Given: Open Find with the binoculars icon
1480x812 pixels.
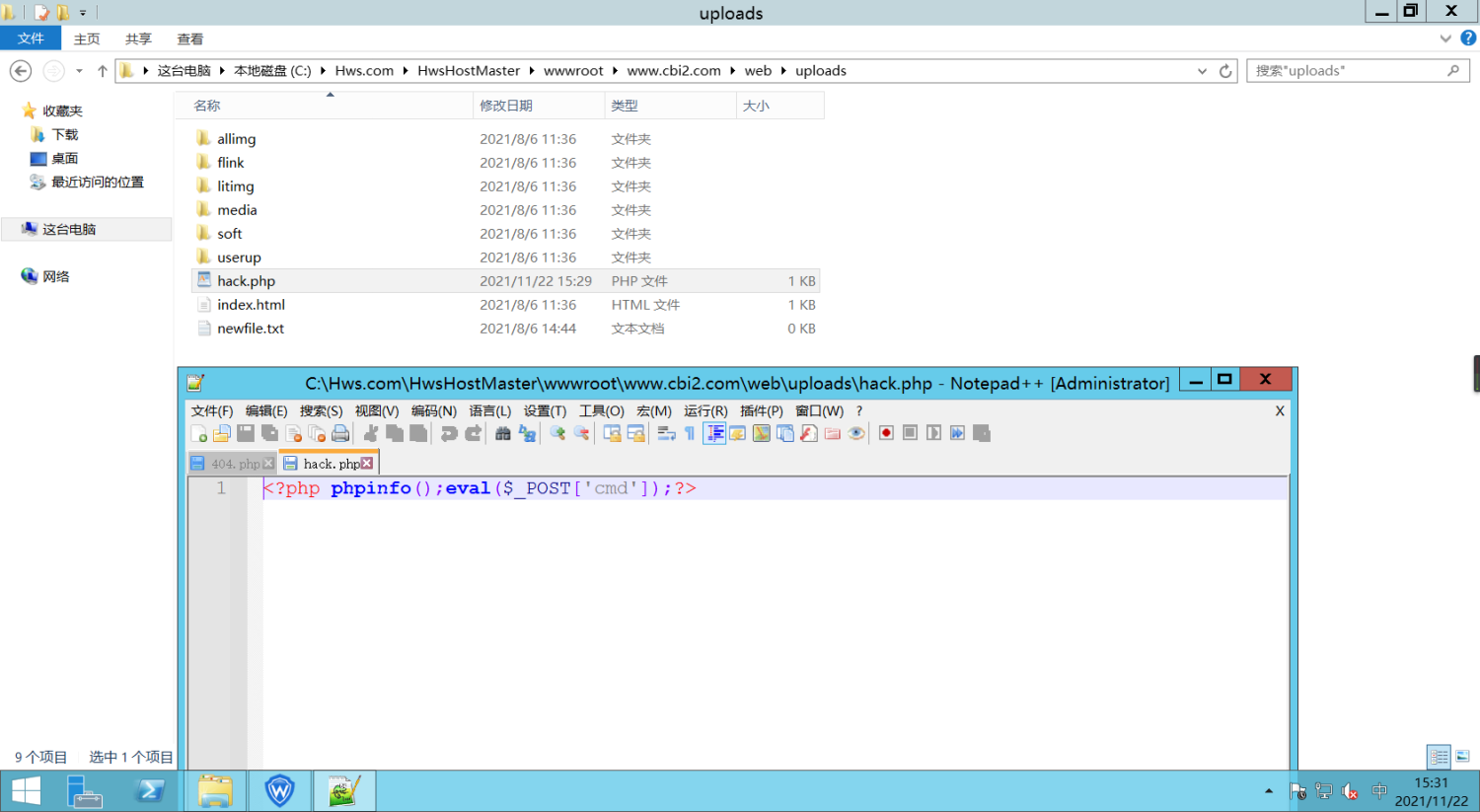Looking at the screenshot, I should (503, 433).
